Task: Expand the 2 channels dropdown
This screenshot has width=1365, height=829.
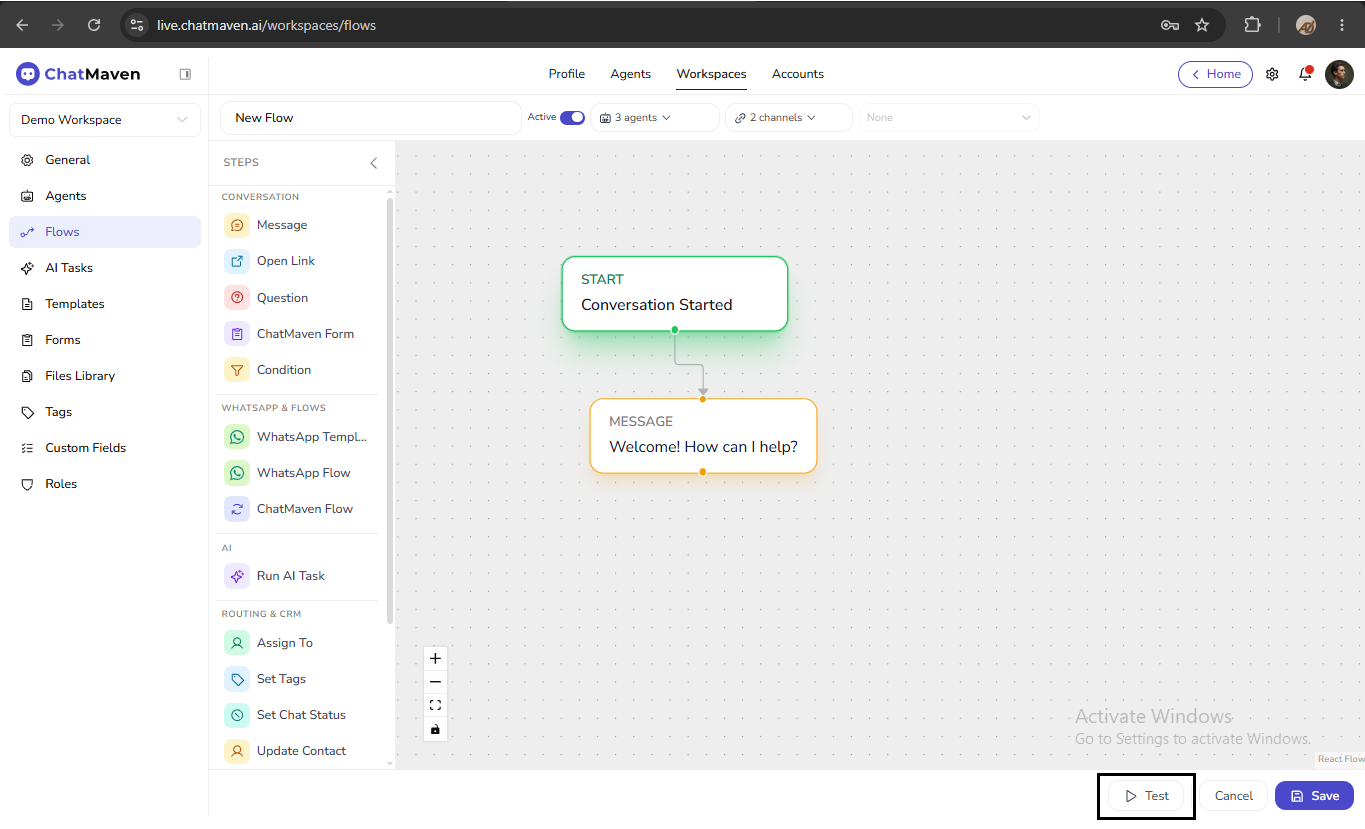Action: point(789,117)
